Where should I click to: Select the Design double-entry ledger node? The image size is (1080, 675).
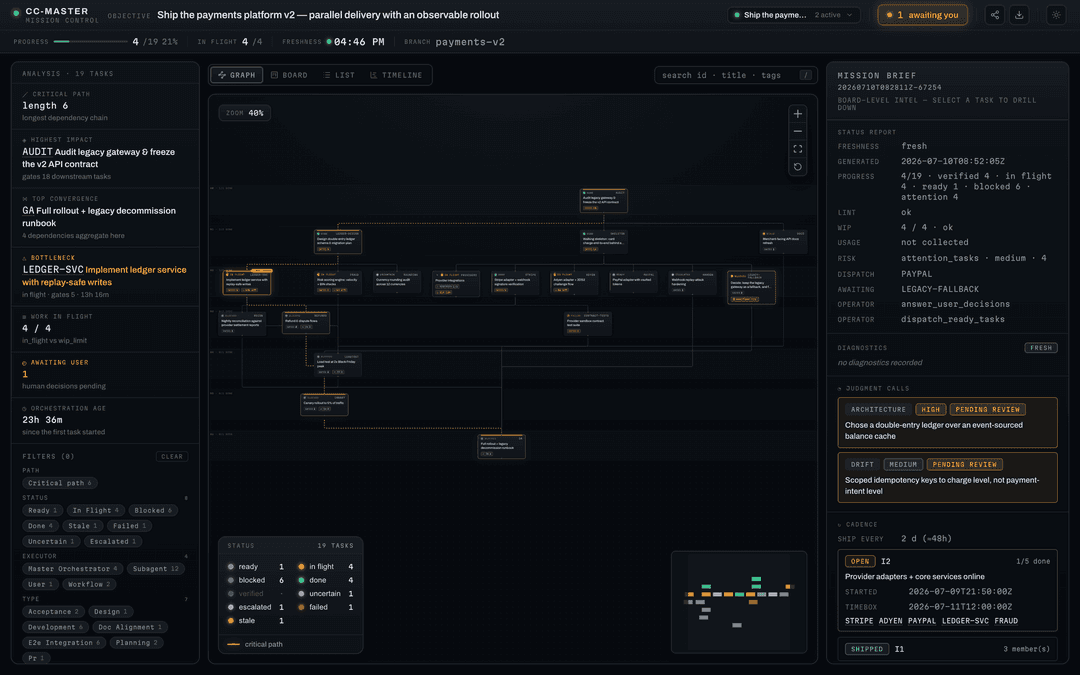pos(338,242)
